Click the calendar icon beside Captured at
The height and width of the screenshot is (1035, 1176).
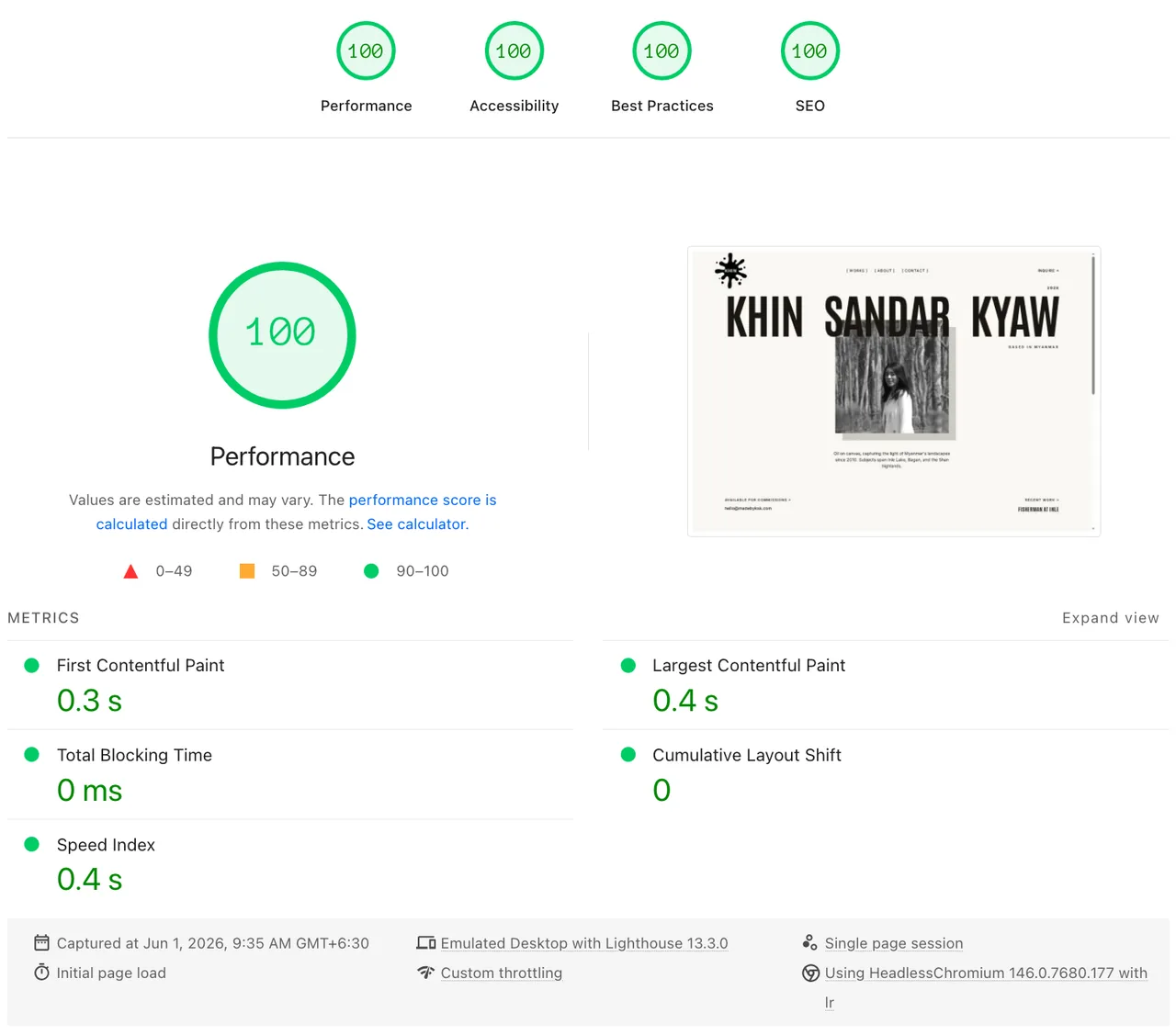[x=41, y=943]
